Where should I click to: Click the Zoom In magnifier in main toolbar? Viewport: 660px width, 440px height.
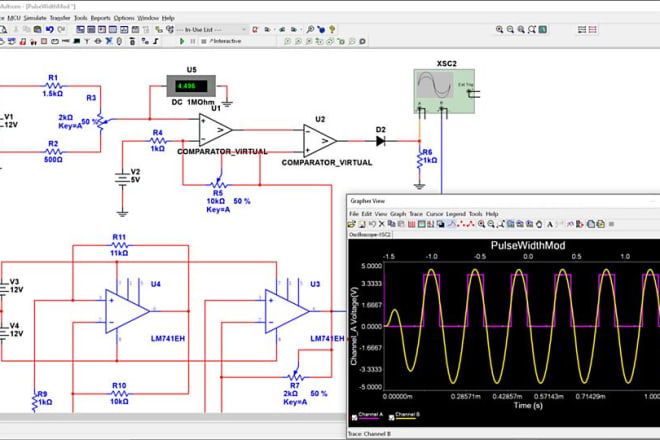pos(499,29)
